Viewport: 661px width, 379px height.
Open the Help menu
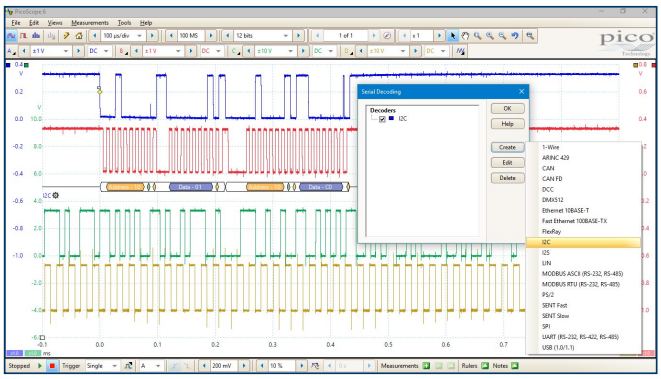click(146, 23)
